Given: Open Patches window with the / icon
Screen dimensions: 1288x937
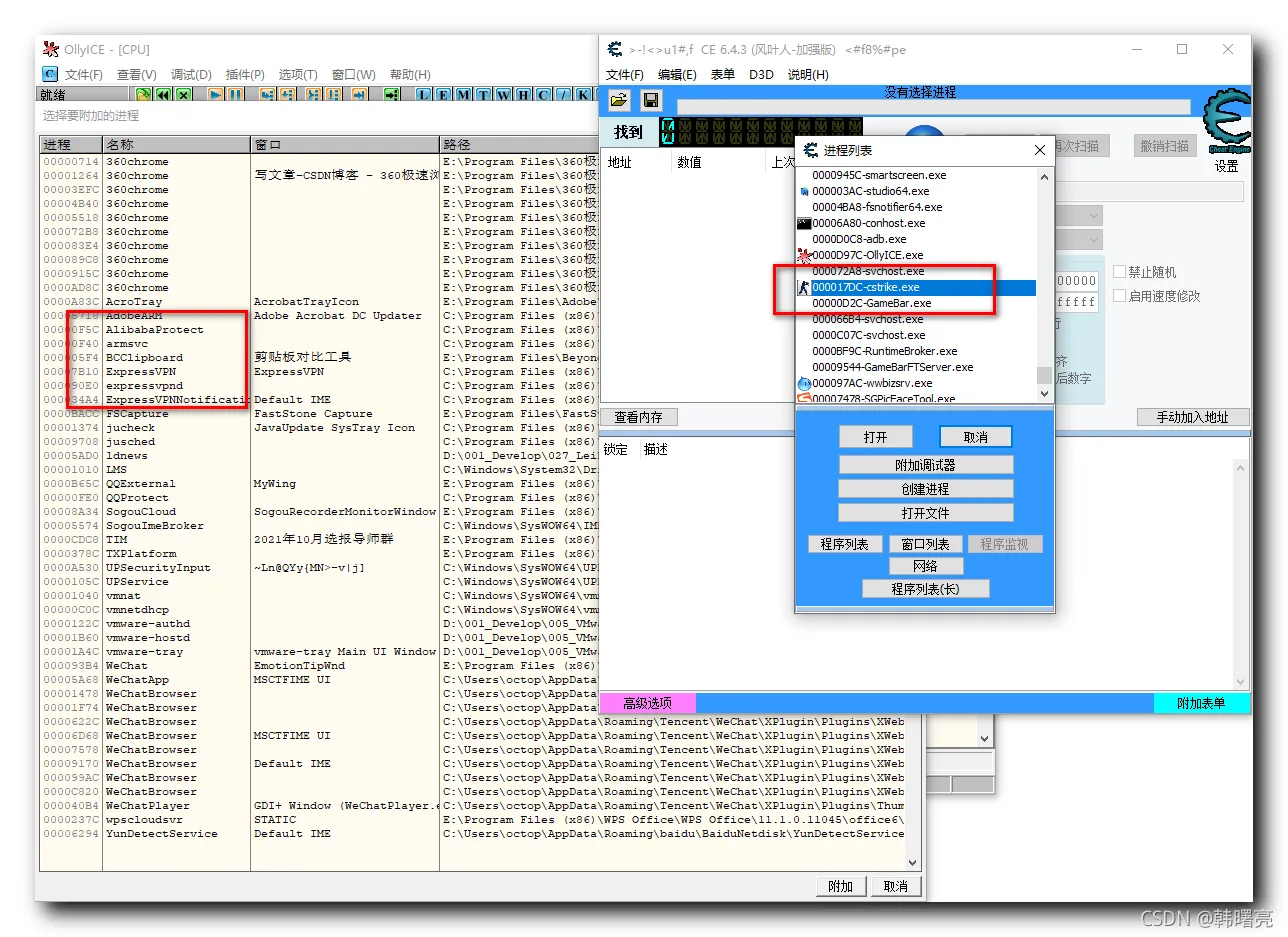Looking at the screenshot, I should [x=563, y=94].
